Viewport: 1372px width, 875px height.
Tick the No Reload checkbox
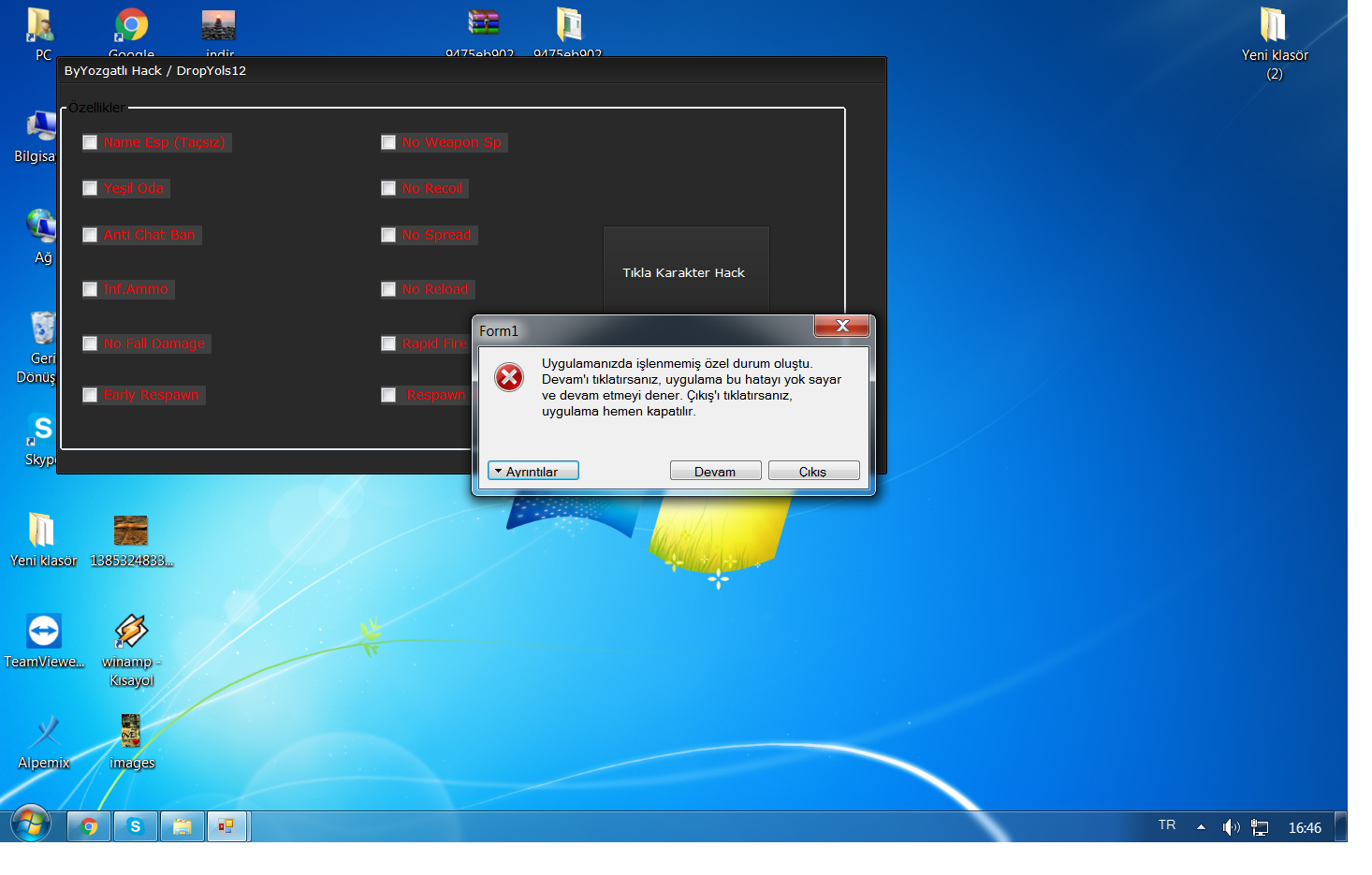[x=388, y=289]
